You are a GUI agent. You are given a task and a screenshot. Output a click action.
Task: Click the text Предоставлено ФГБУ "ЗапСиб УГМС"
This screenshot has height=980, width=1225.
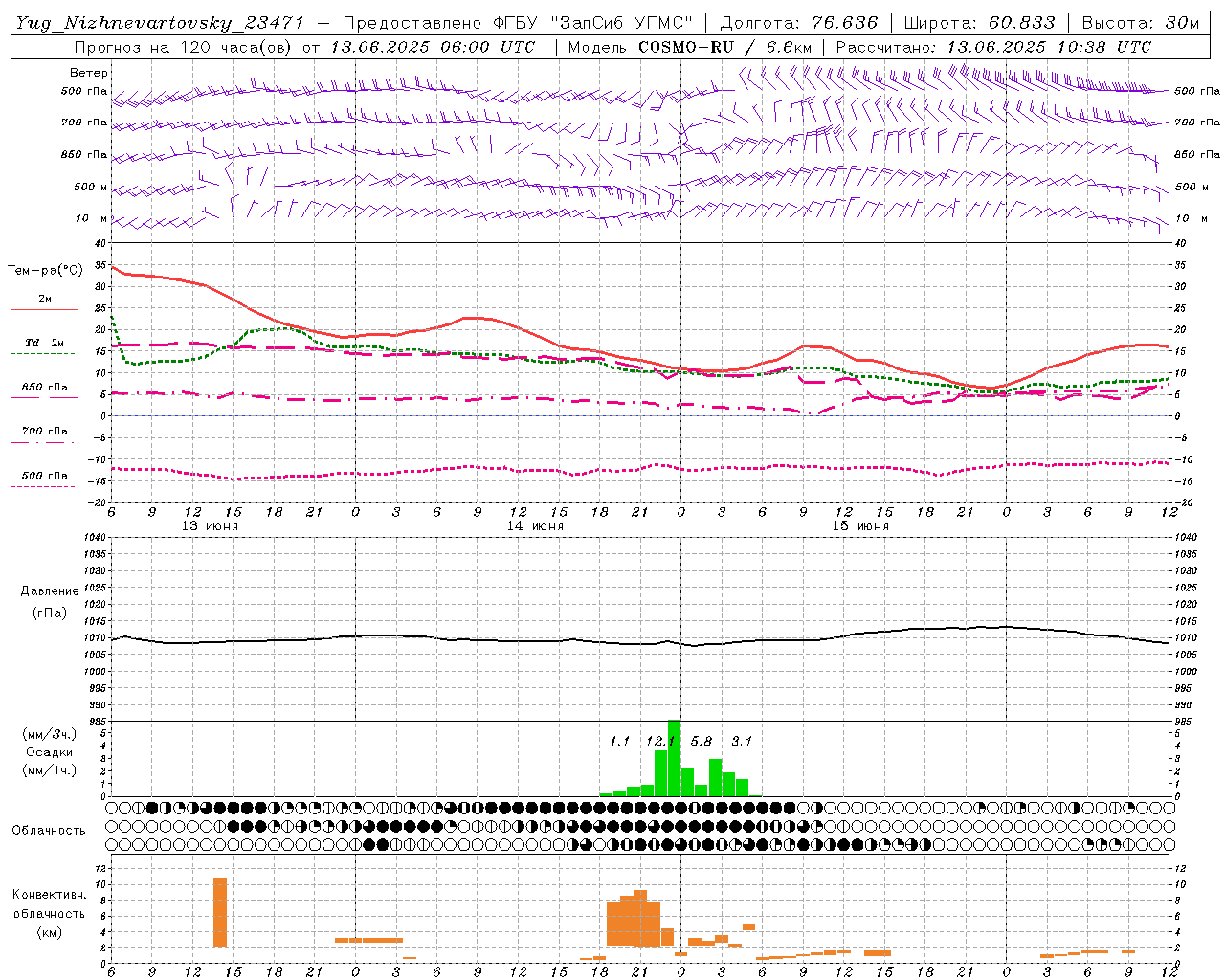518,23
